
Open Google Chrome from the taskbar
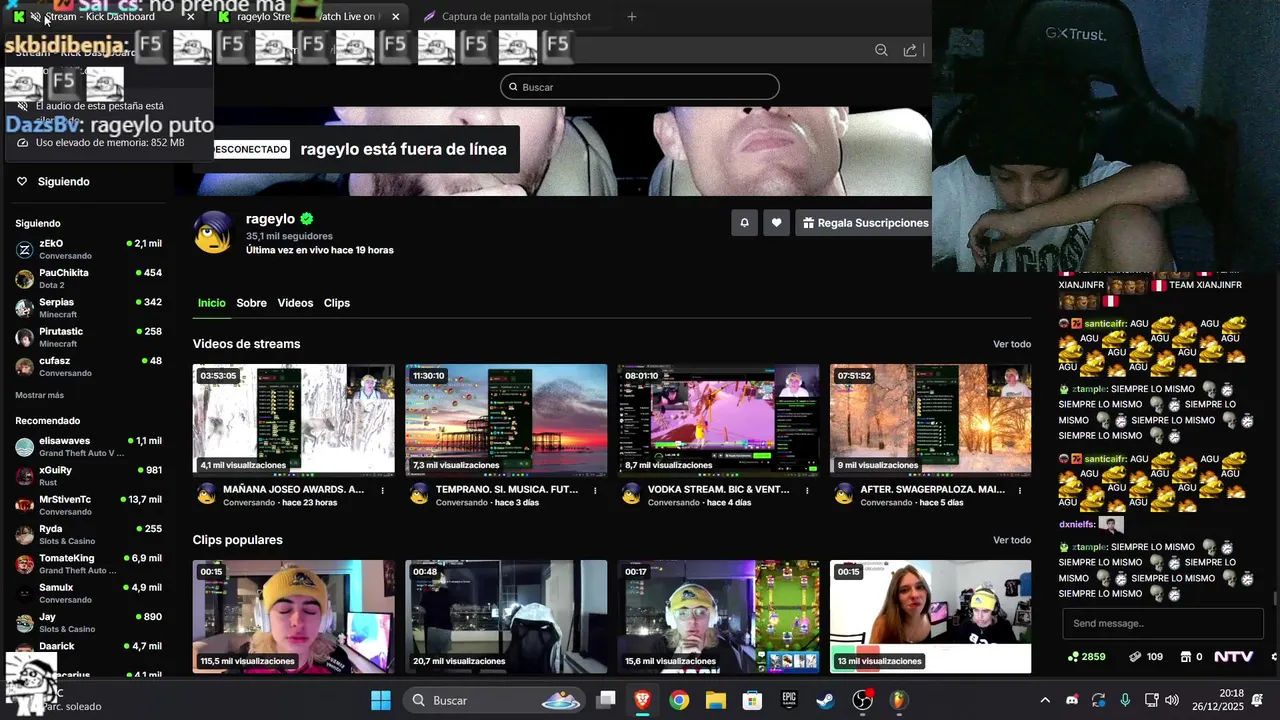(x=679, y=700)
